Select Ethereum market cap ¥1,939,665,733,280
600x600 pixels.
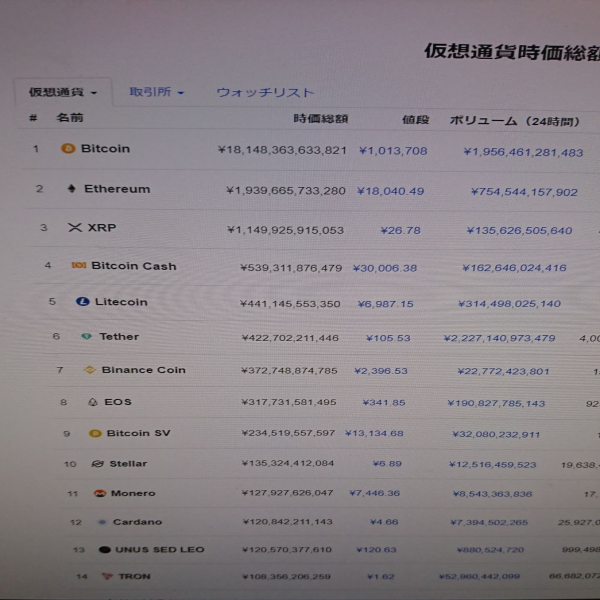point(286,191)
